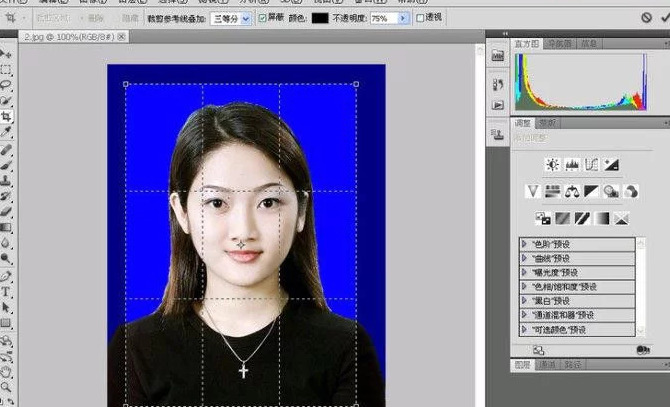Select the Rectangular Marquee tool
670x407 pixels.
(6, 70)
